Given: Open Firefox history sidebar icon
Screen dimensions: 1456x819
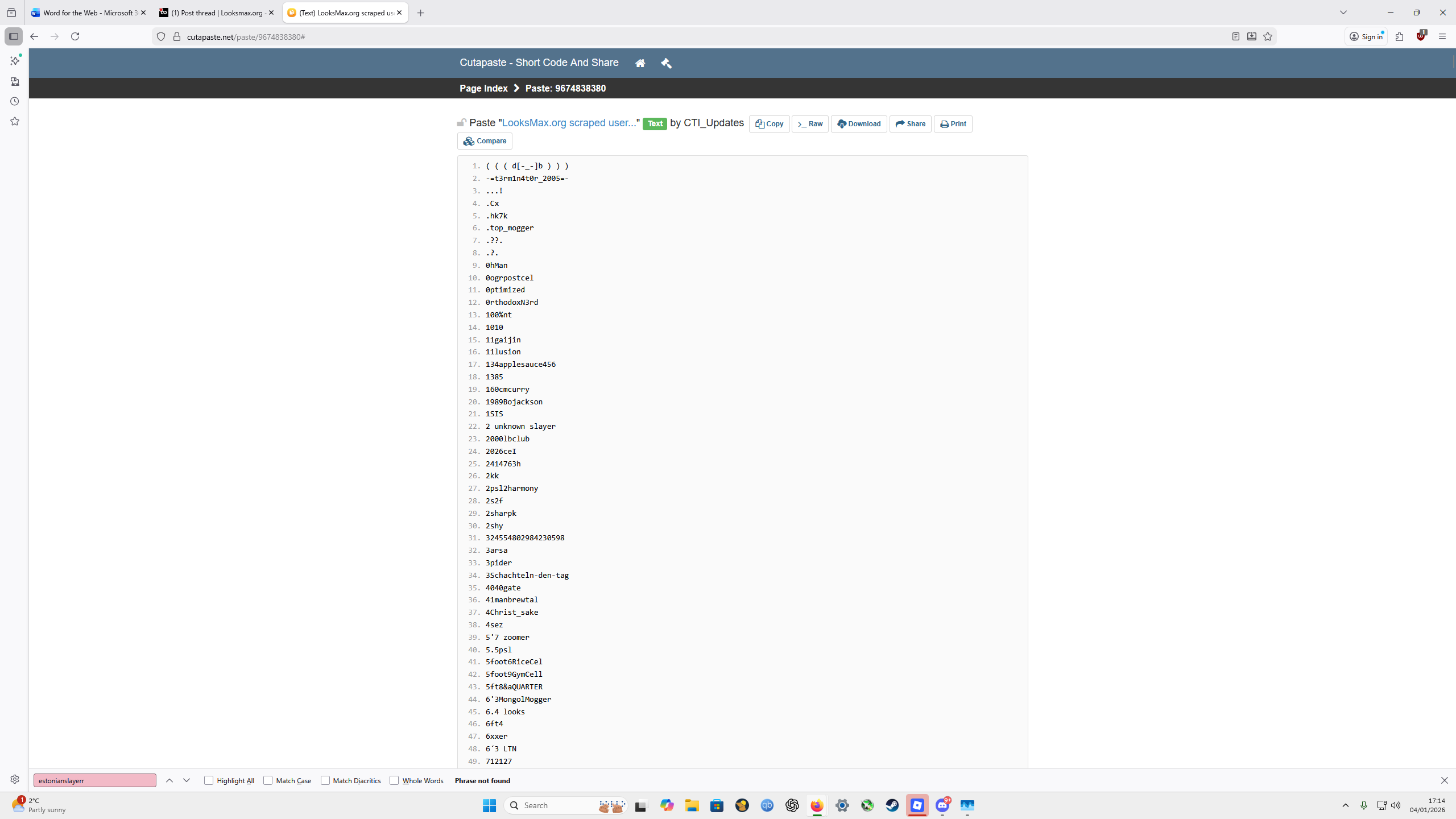Looking at the screenshot, I should [15, 101].
